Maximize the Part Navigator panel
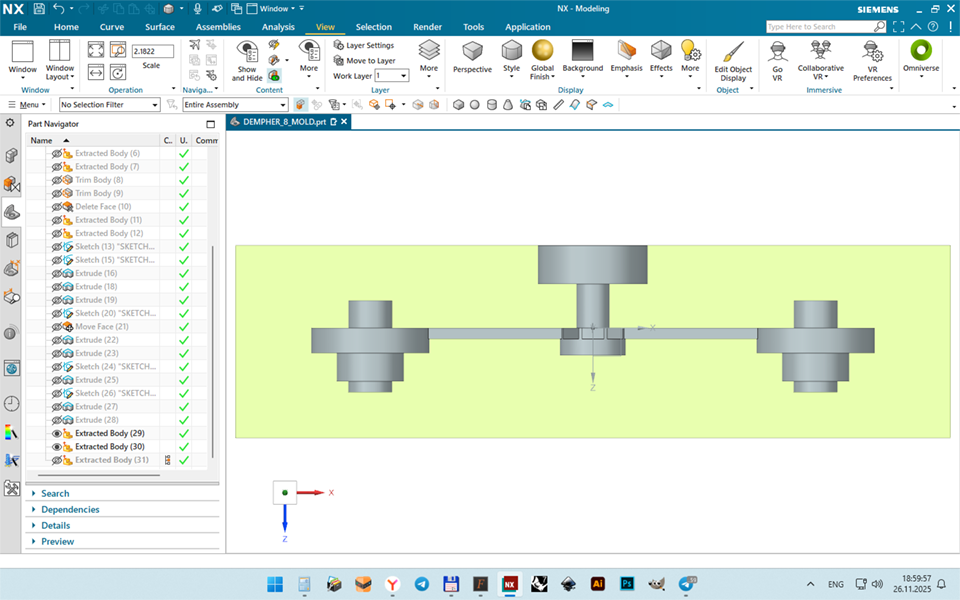The height and width of the screenshot is (600, 960). [211, 124]
